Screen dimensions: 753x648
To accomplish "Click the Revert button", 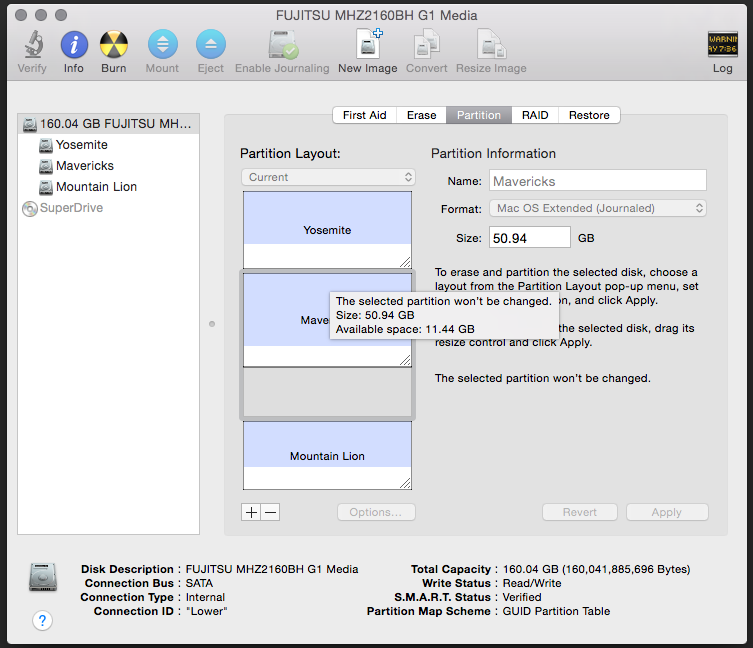I will click(x=580, y=513).
